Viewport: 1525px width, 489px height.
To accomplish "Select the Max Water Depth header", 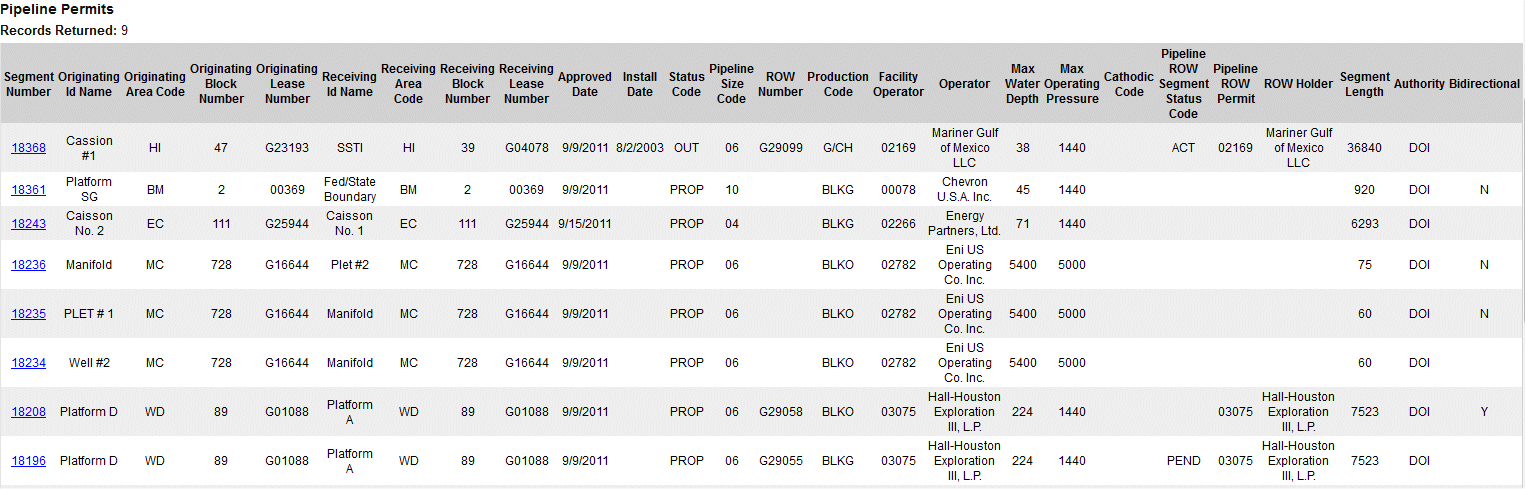I will [1022, 84].
